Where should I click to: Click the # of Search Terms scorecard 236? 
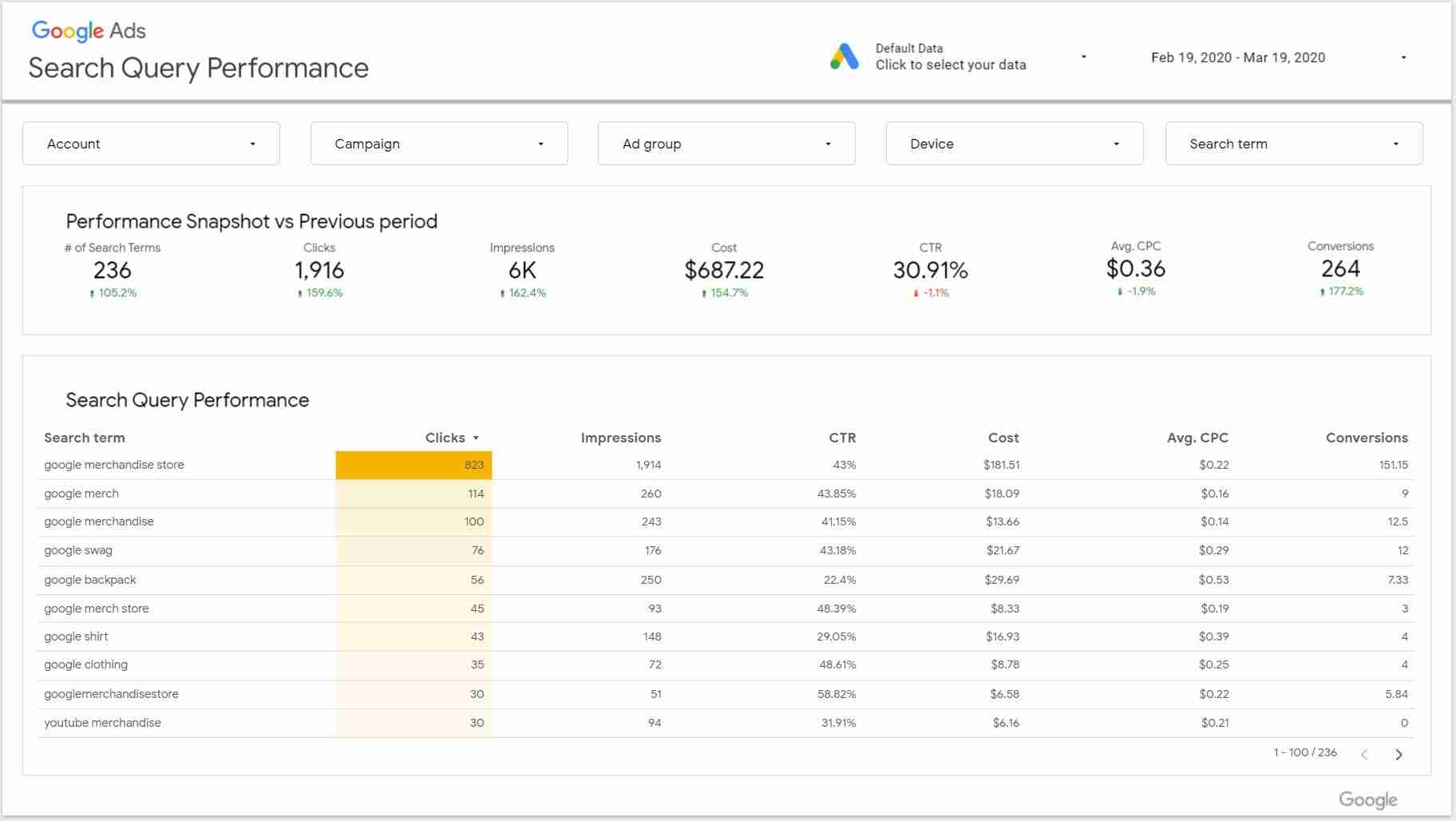(112, 271)
